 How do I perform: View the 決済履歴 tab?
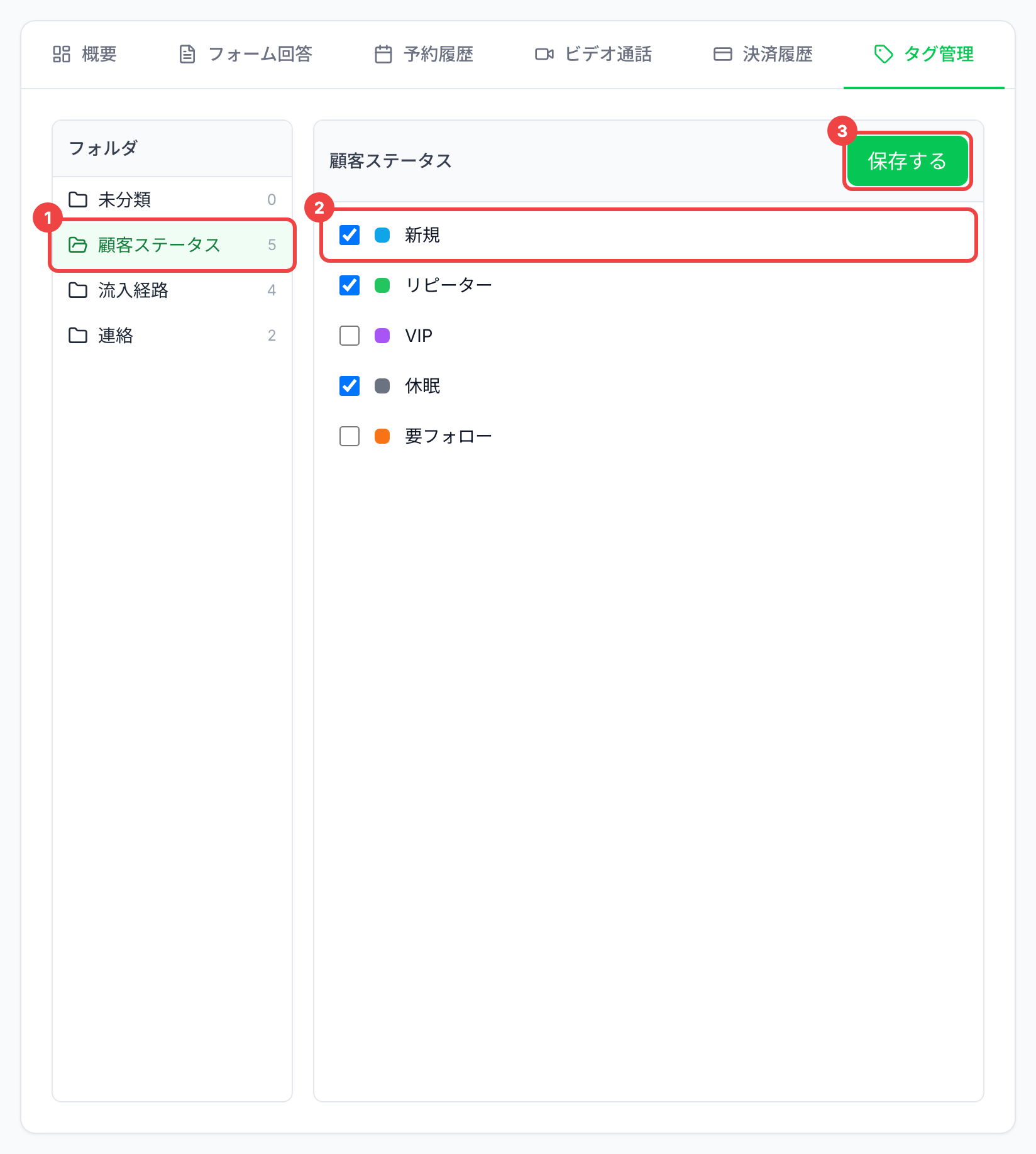[x=763, y=54]
